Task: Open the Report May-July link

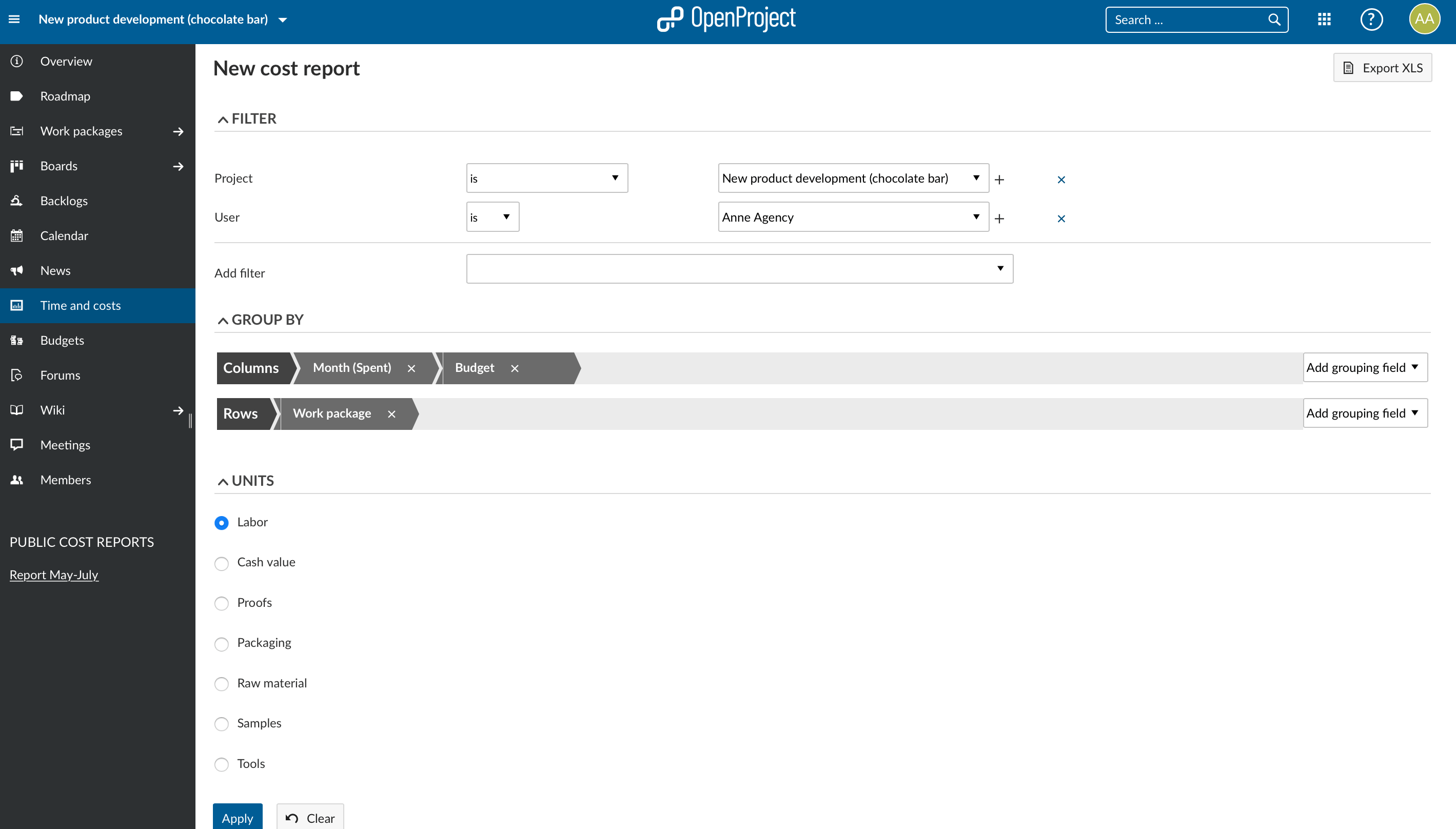Action: point(54,575)
